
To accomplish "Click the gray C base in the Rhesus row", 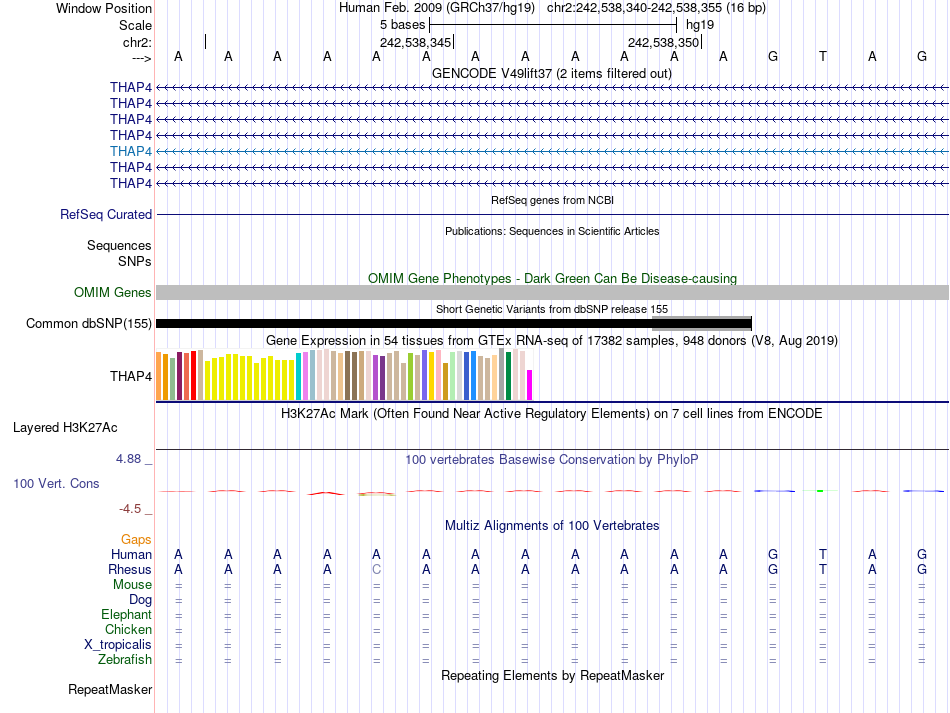I will (376, 569).
